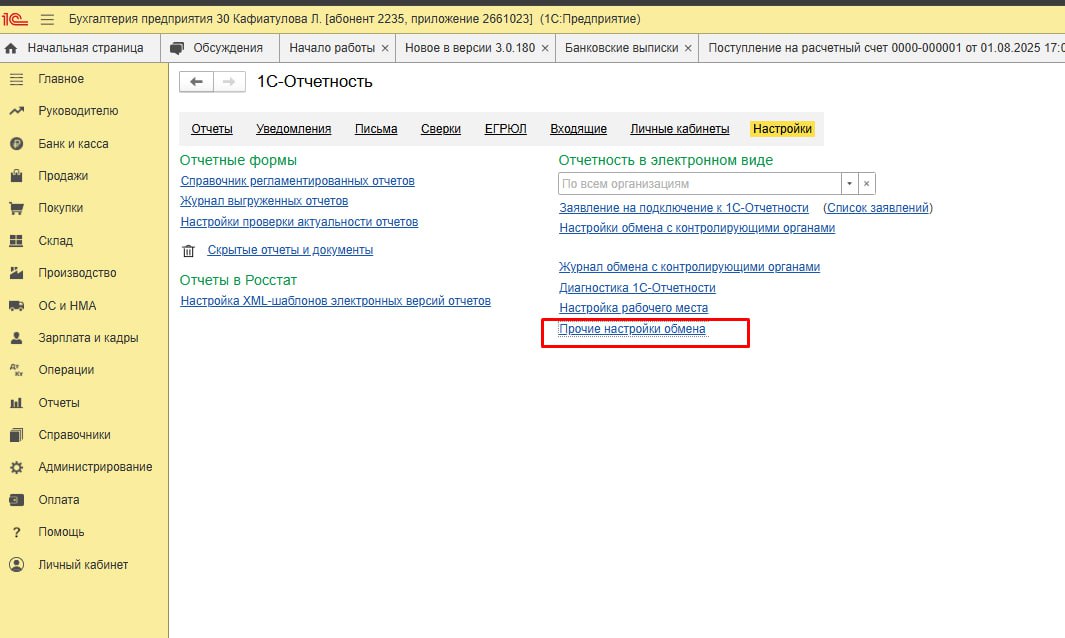Open Настройка рабочего места link
The image size is (1065, 638).
(x=634, y=308)
